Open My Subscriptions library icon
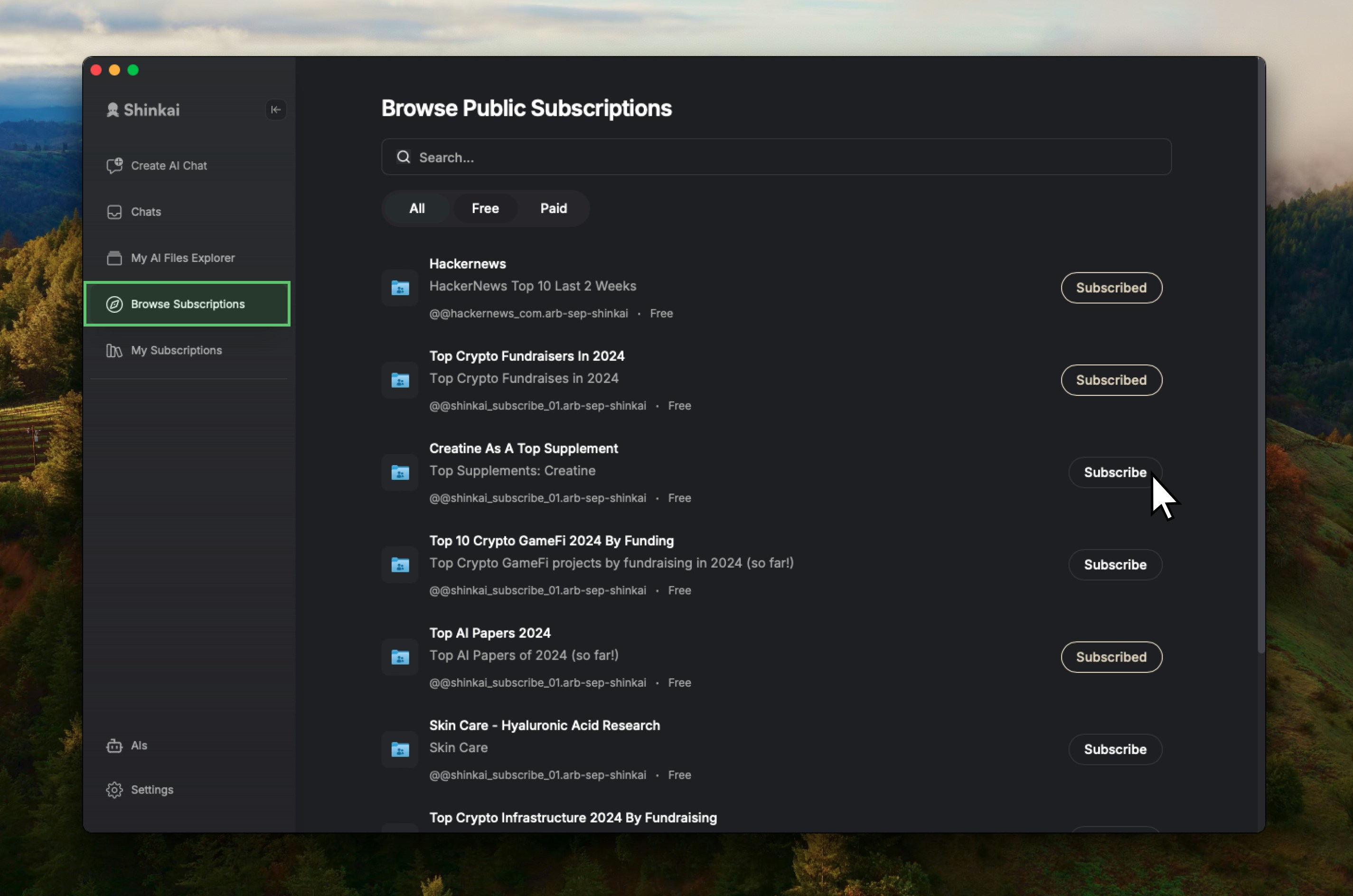This screenshot has width=1353, height=896. [114, 350]
